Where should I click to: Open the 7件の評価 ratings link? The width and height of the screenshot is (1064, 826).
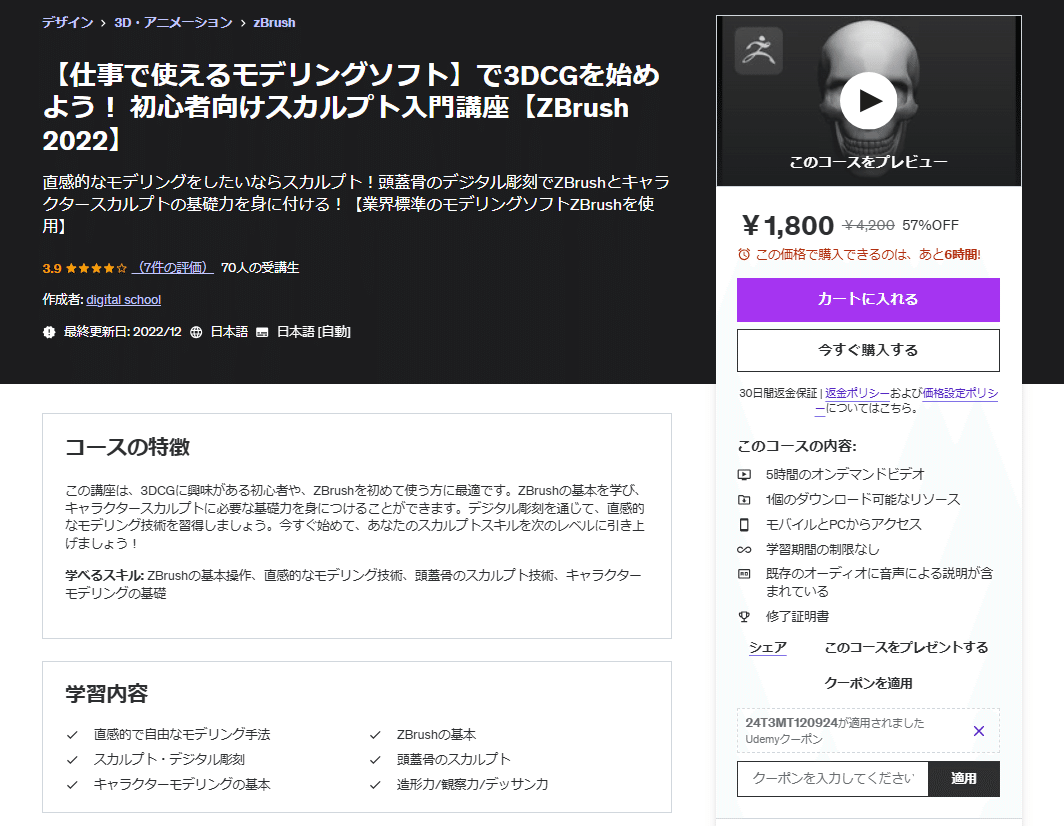pyautogui.click(x=173, y=267)
